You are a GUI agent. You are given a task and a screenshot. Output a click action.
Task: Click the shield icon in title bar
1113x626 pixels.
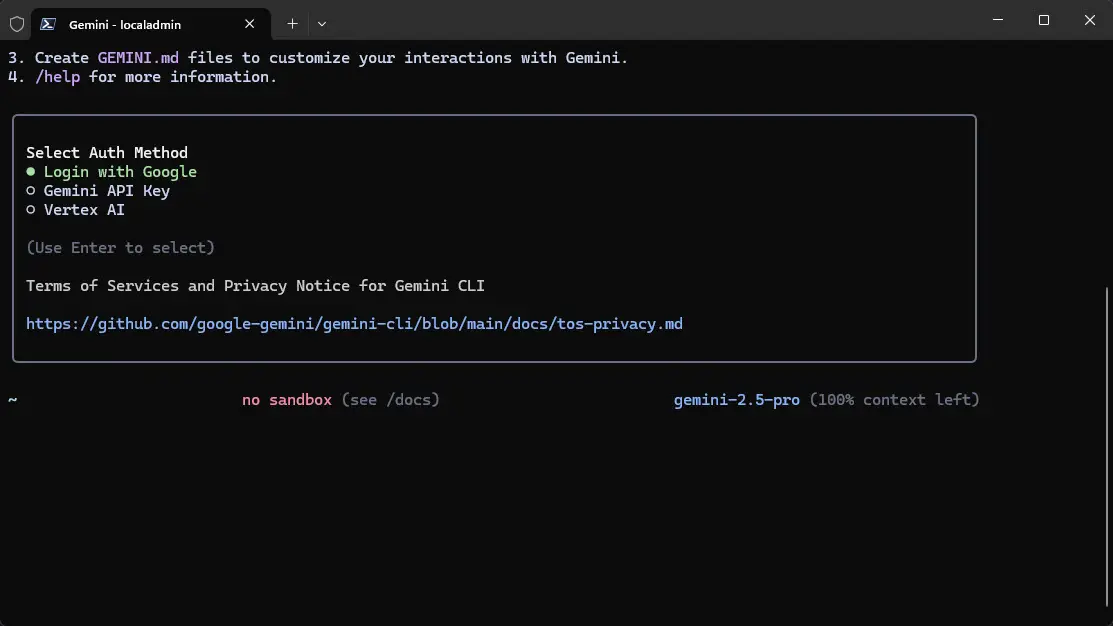pos(17,24)
